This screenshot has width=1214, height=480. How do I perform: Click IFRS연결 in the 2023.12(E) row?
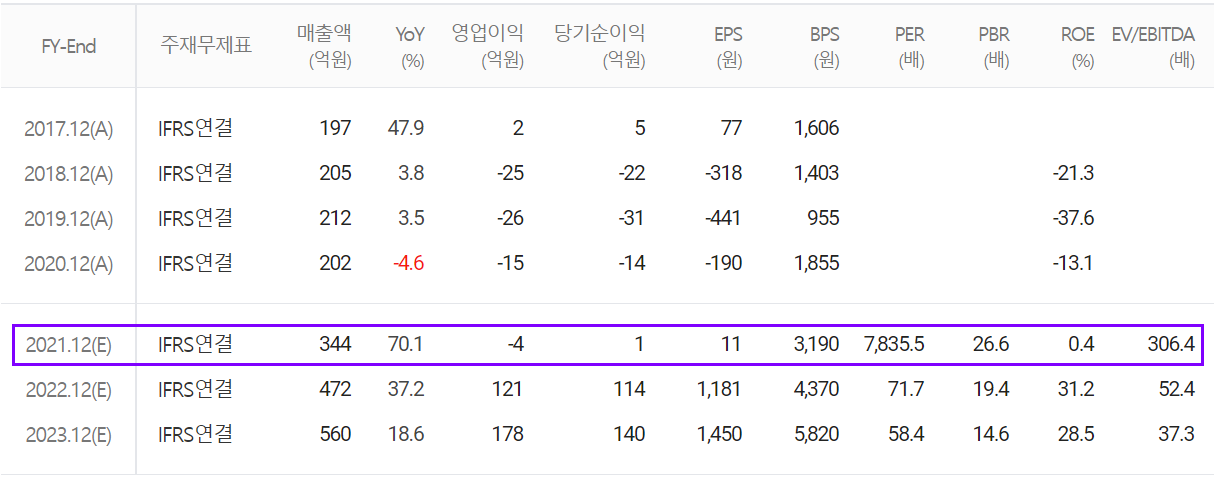click(196, 434)
